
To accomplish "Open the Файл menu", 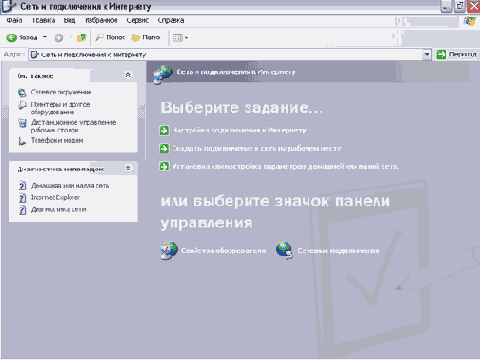I will click(14, 20).
